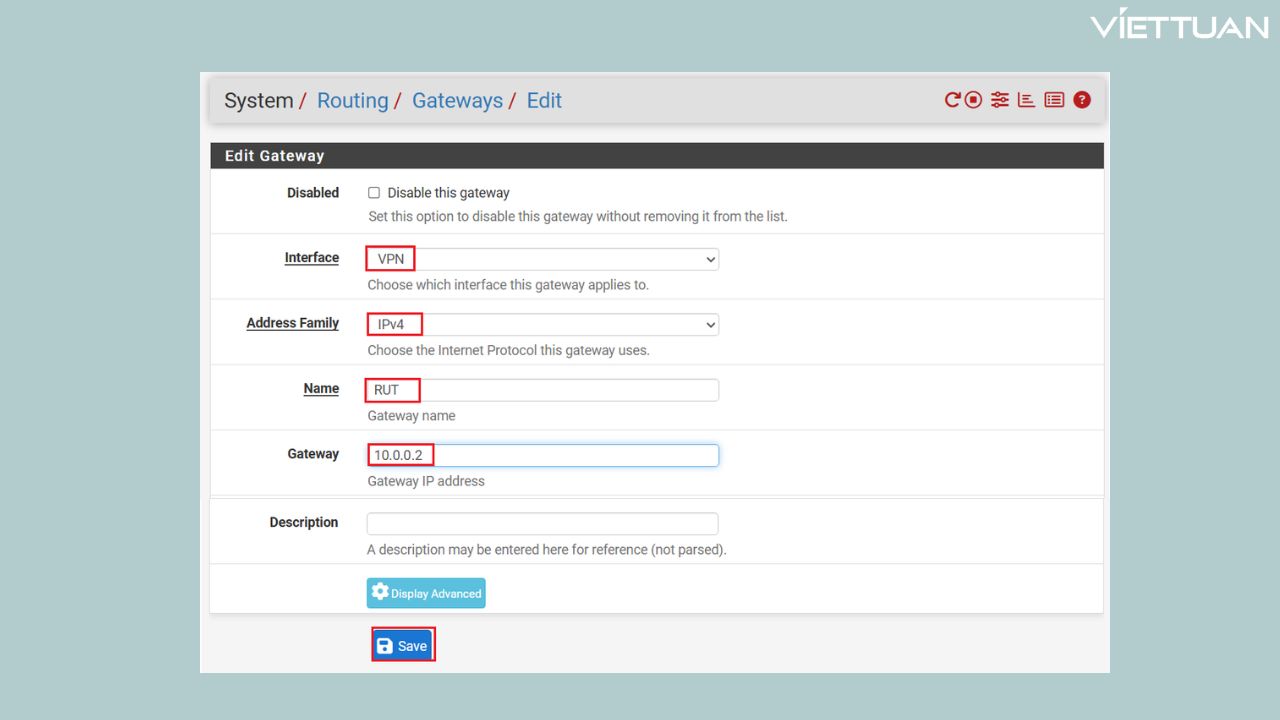Click the Disable this gateway label text
The width and height of the screenshot is (1280, 720).
tap(448, 193)
